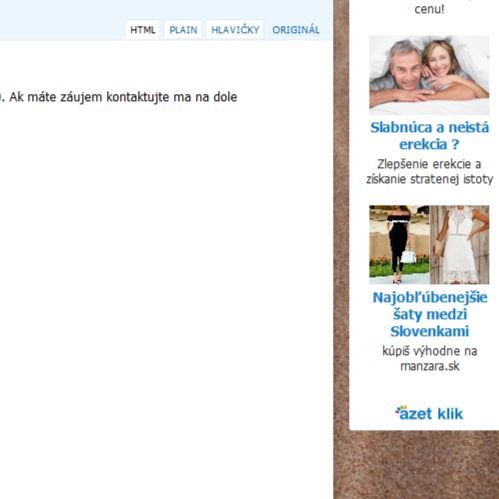The image size is (499, 499).
Task: Open the HLAVIČKY tab
Action: 235,30
